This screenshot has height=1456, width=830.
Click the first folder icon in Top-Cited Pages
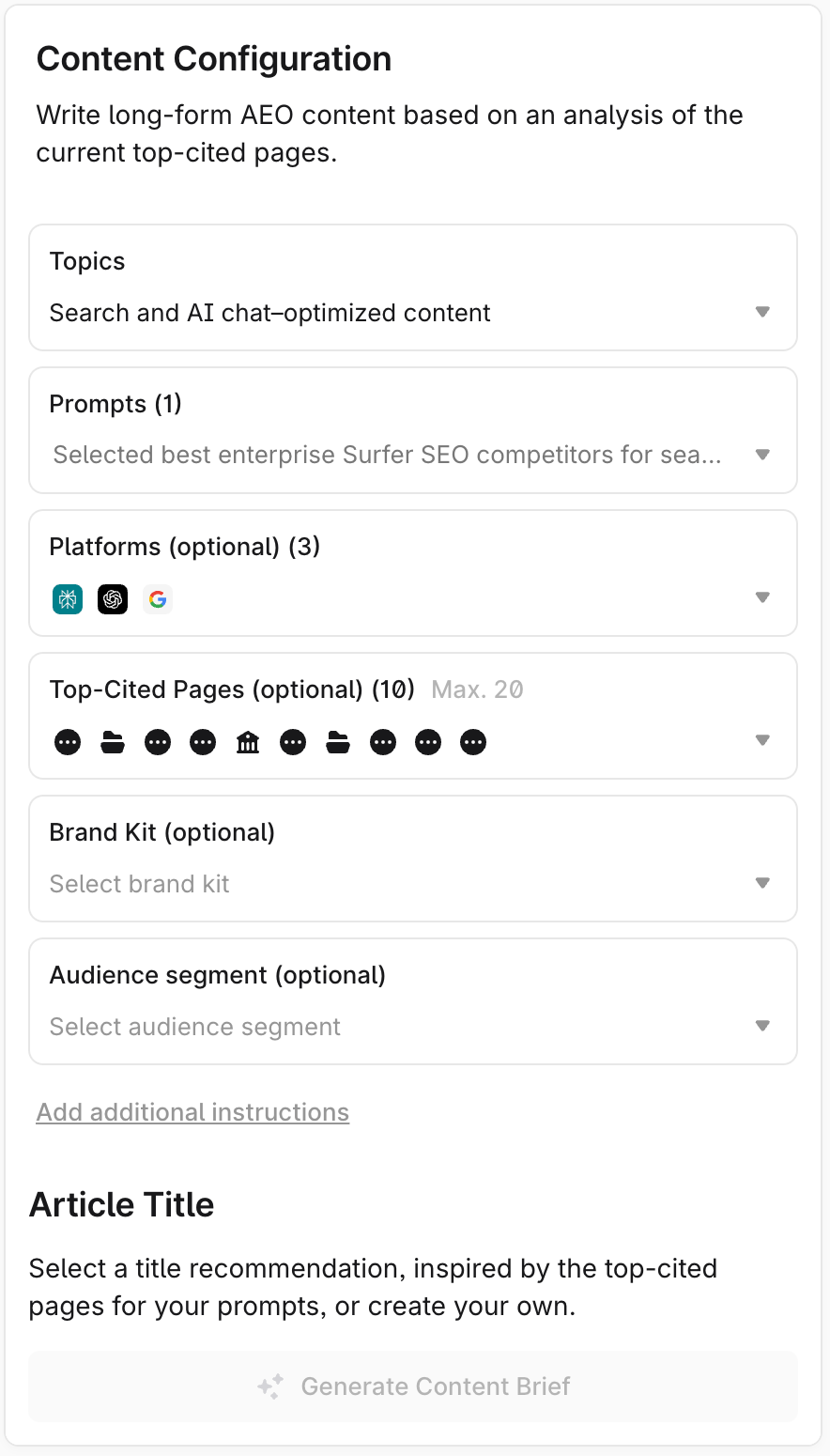(113, 743)
